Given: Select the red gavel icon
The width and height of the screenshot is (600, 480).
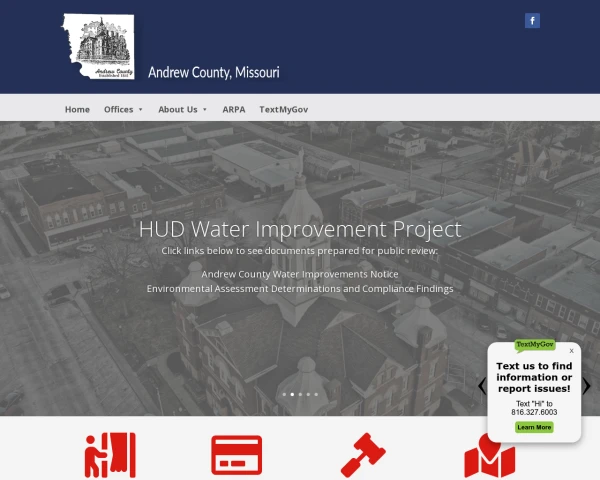Looking at the screenshot, I should point(363,455).
